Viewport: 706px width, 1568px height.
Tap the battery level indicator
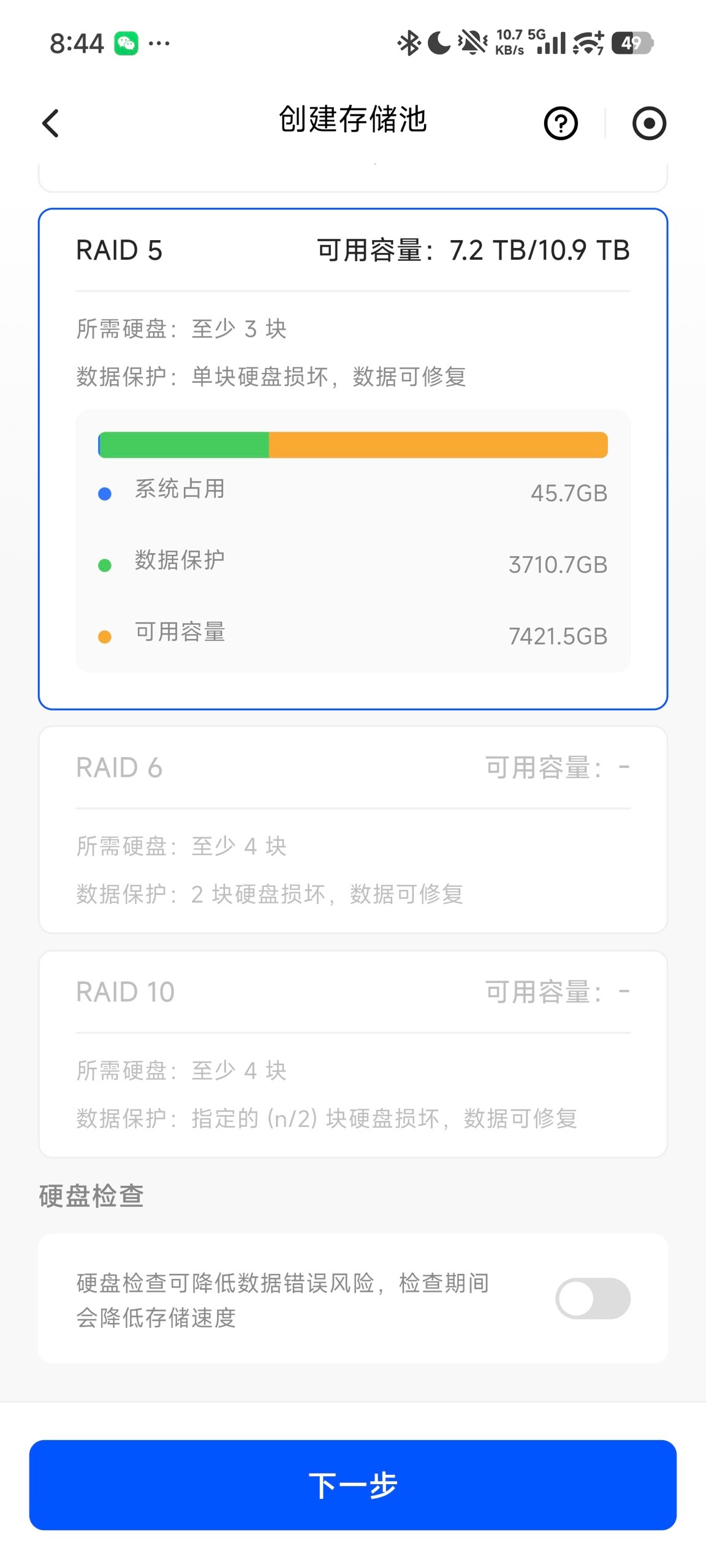[x=632, y=43]
